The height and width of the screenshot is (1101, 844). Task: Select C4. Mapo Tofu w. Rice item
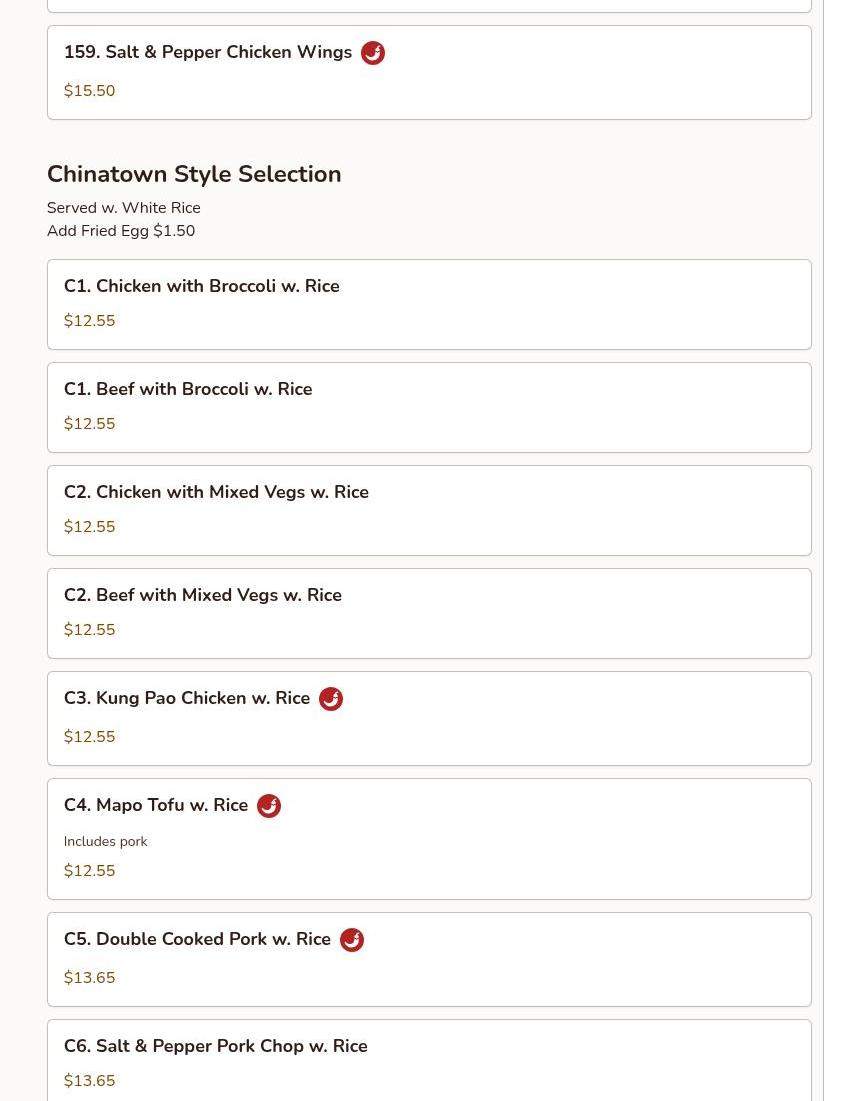pyautogui.click(x=429, y=839)
